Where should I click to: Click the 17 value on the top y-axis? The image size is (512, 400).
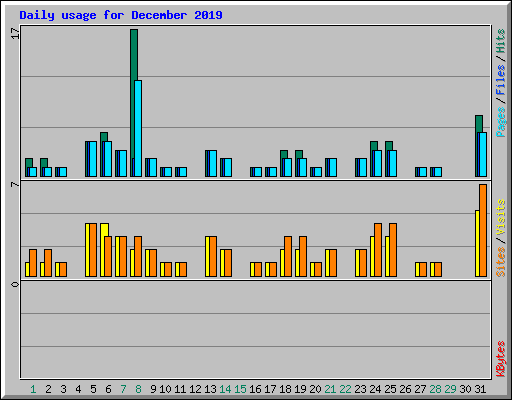pos(15,33)
